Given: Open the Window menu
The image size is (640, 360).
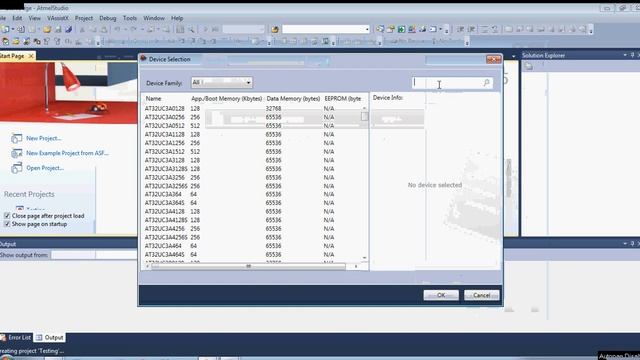Looking at the screenshot, I should click(x=154, y=18).
